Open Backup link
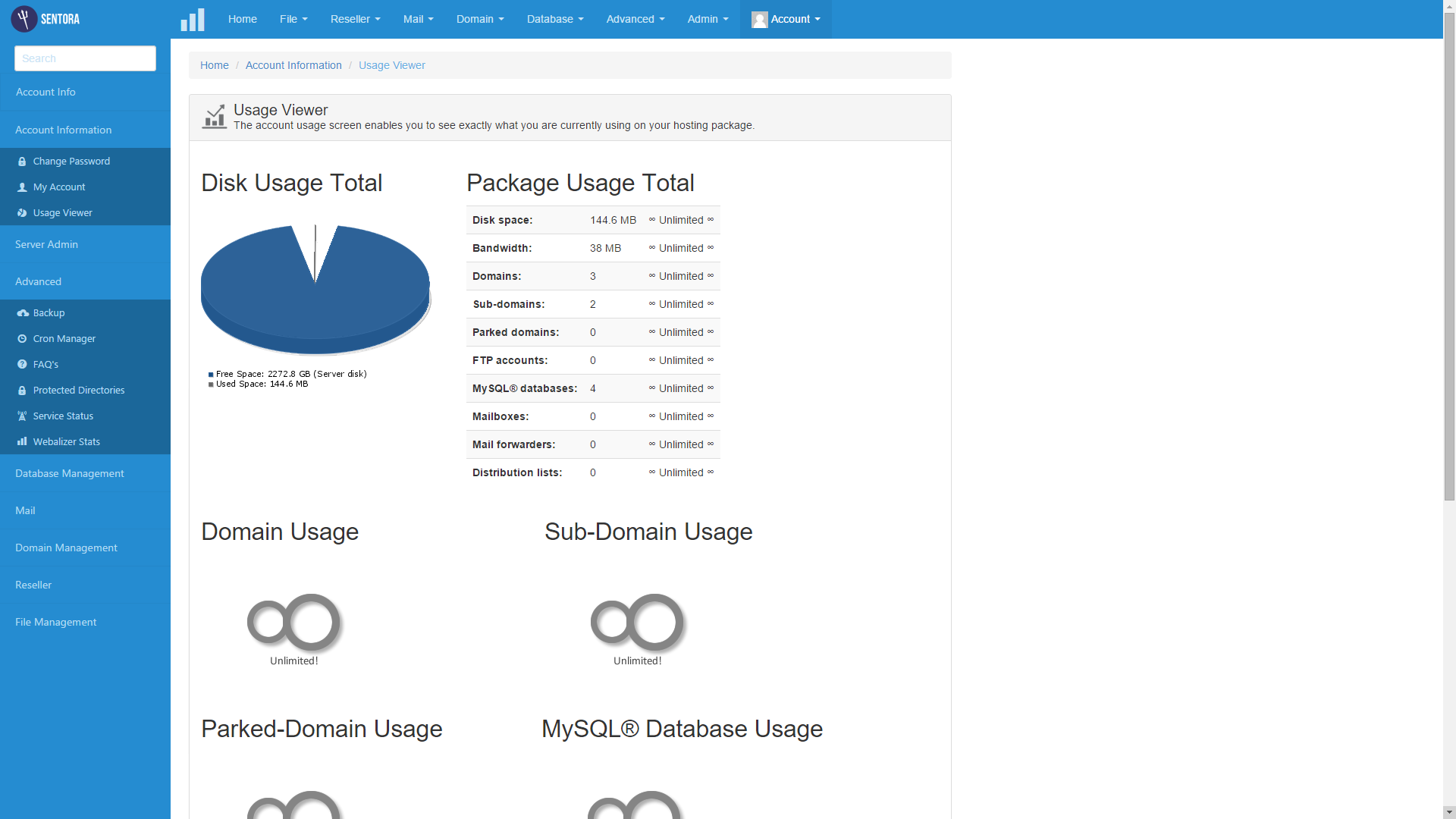 click(49, 313)
